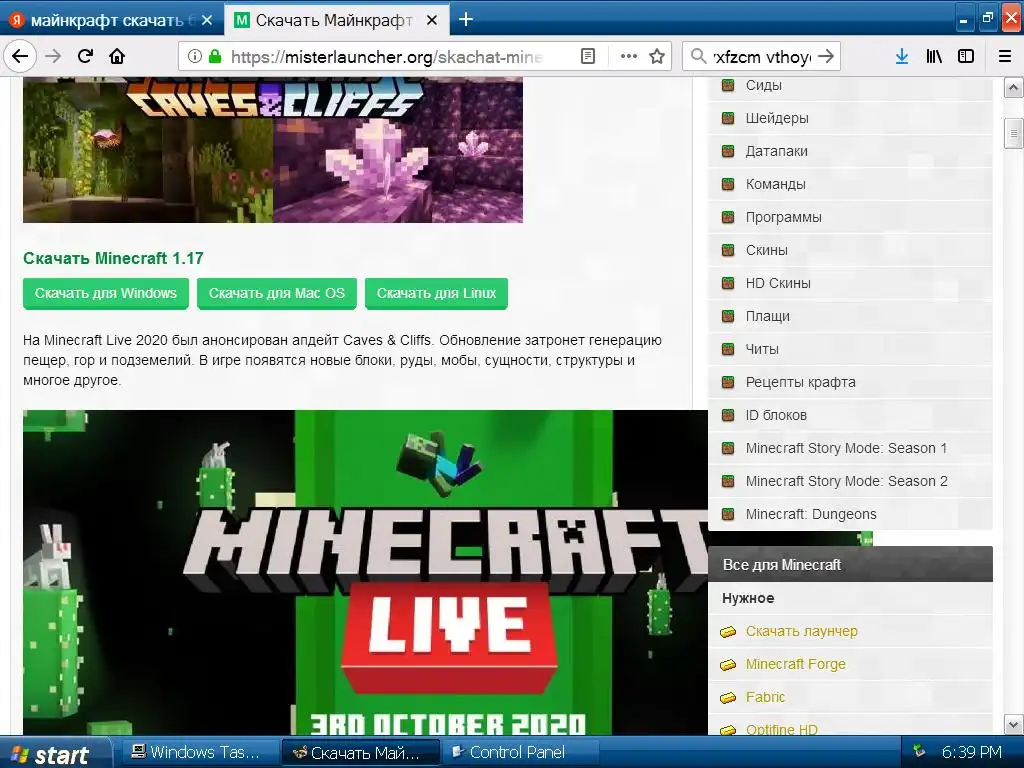Toggle reader view in the address bar
This screenshot has width=1024, height=768.
click(x=588, y=57)
